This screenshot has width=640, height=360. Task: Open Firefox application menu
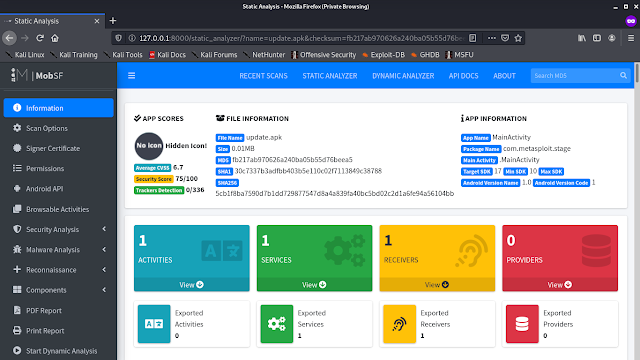point(631,38)
